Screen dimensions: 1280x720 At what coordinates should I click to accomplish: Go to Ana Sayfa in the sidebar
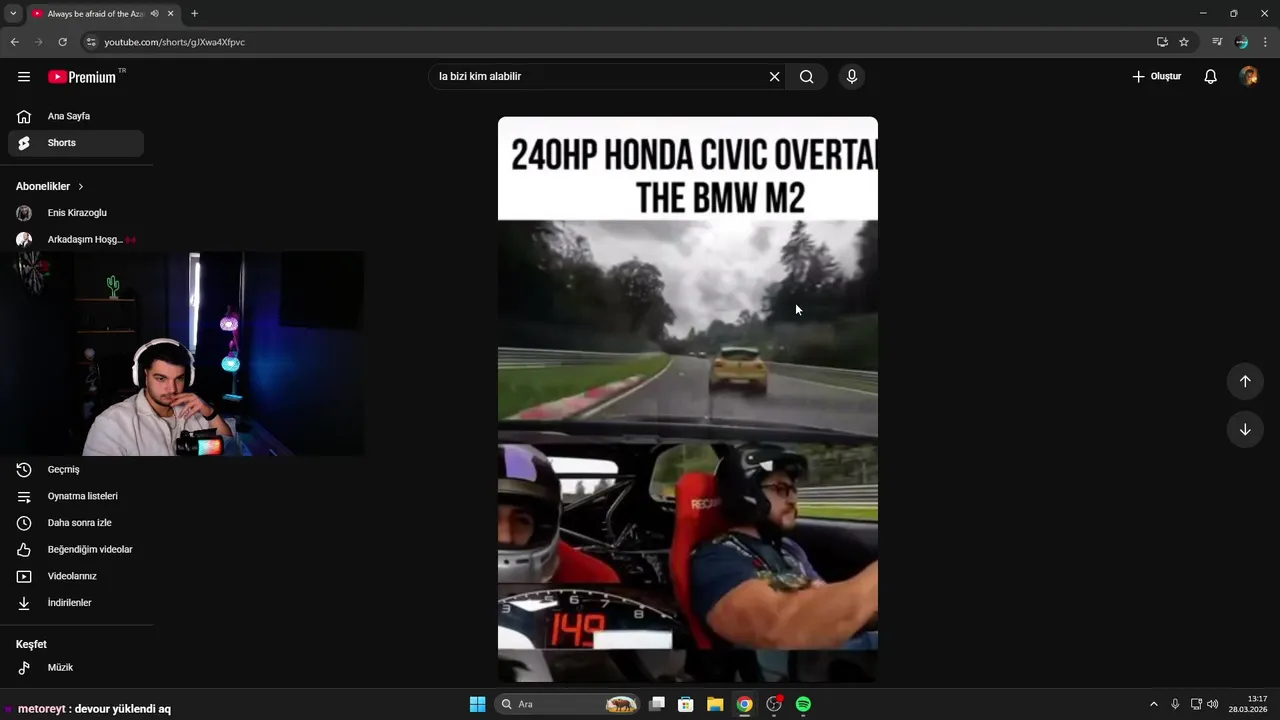[76, 116]
